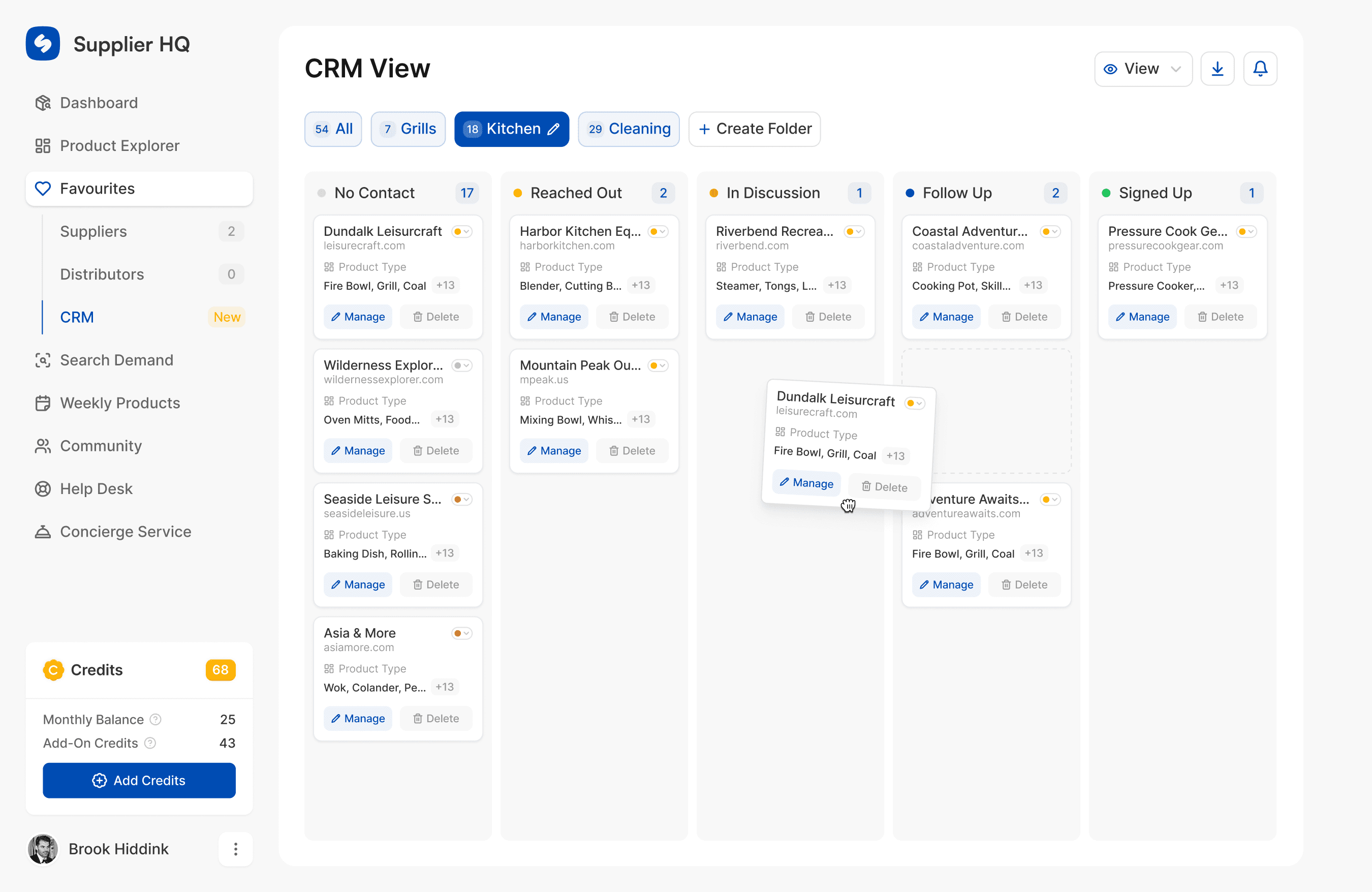This screenshot has height=892, width=1372.
Task: Click Monthly Balance help icon
Action: coord(155,719)
